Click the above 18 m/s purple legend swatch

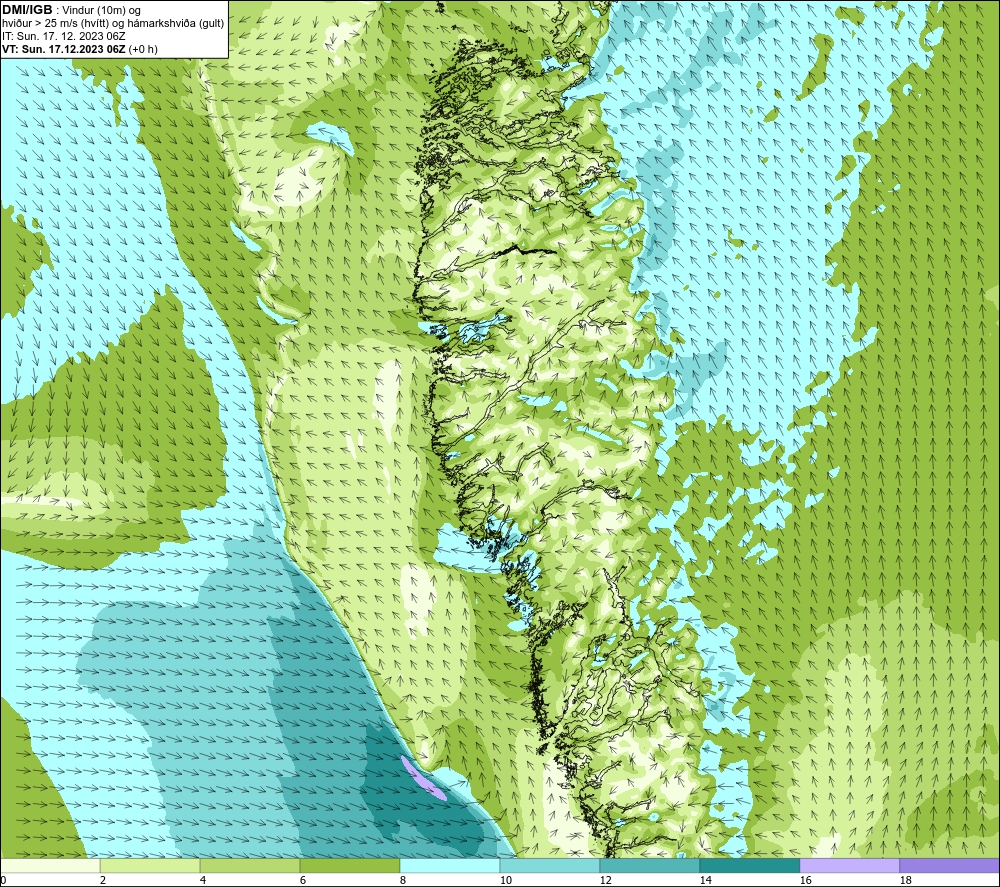point(950,866)
